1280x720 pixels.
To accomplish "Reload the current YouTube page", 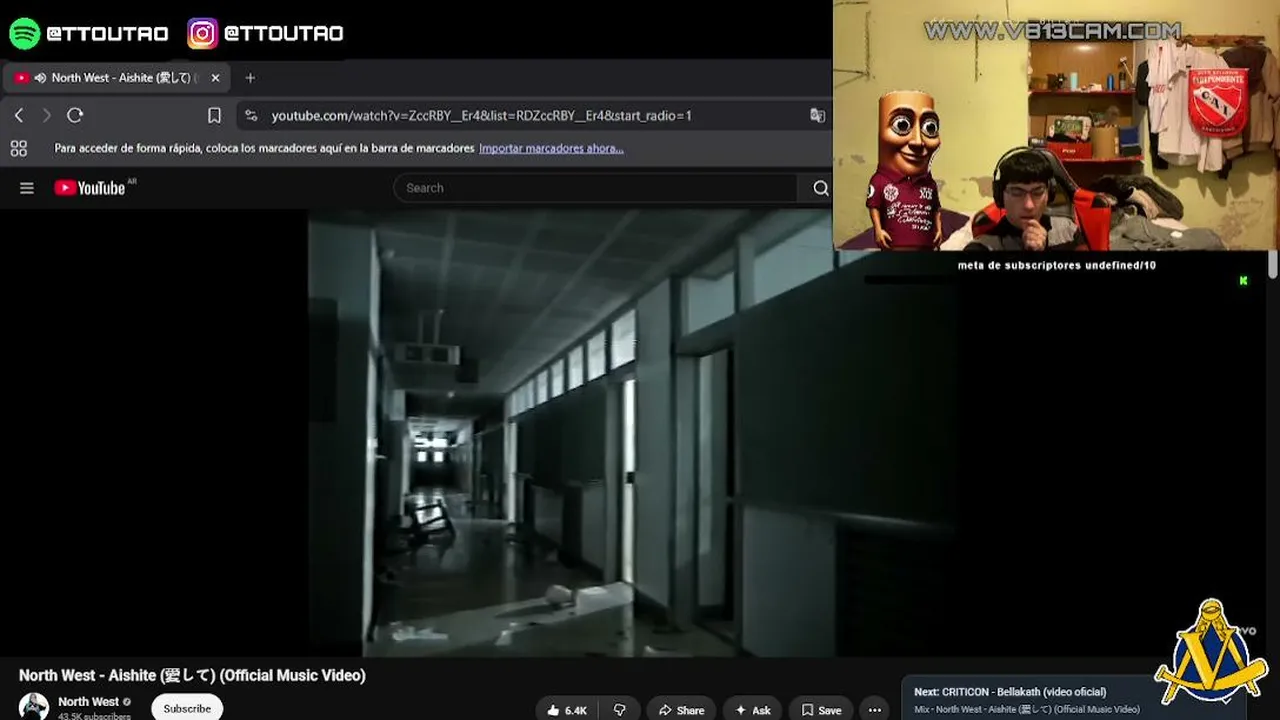I will pos(75,115).
